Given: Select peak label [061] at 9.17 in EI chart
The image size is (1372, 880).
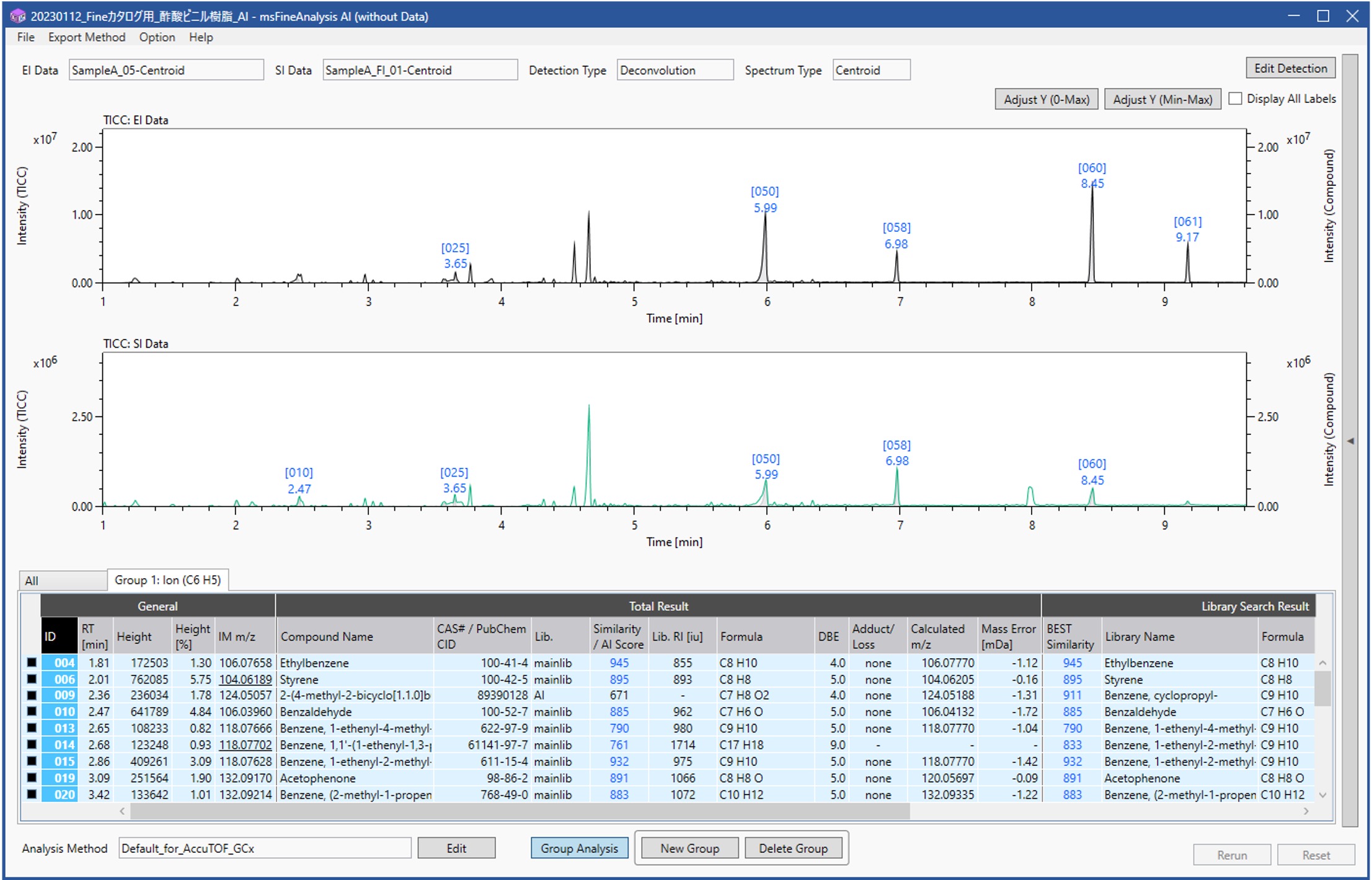Looking at the screenshot, I should [1187, 229].
